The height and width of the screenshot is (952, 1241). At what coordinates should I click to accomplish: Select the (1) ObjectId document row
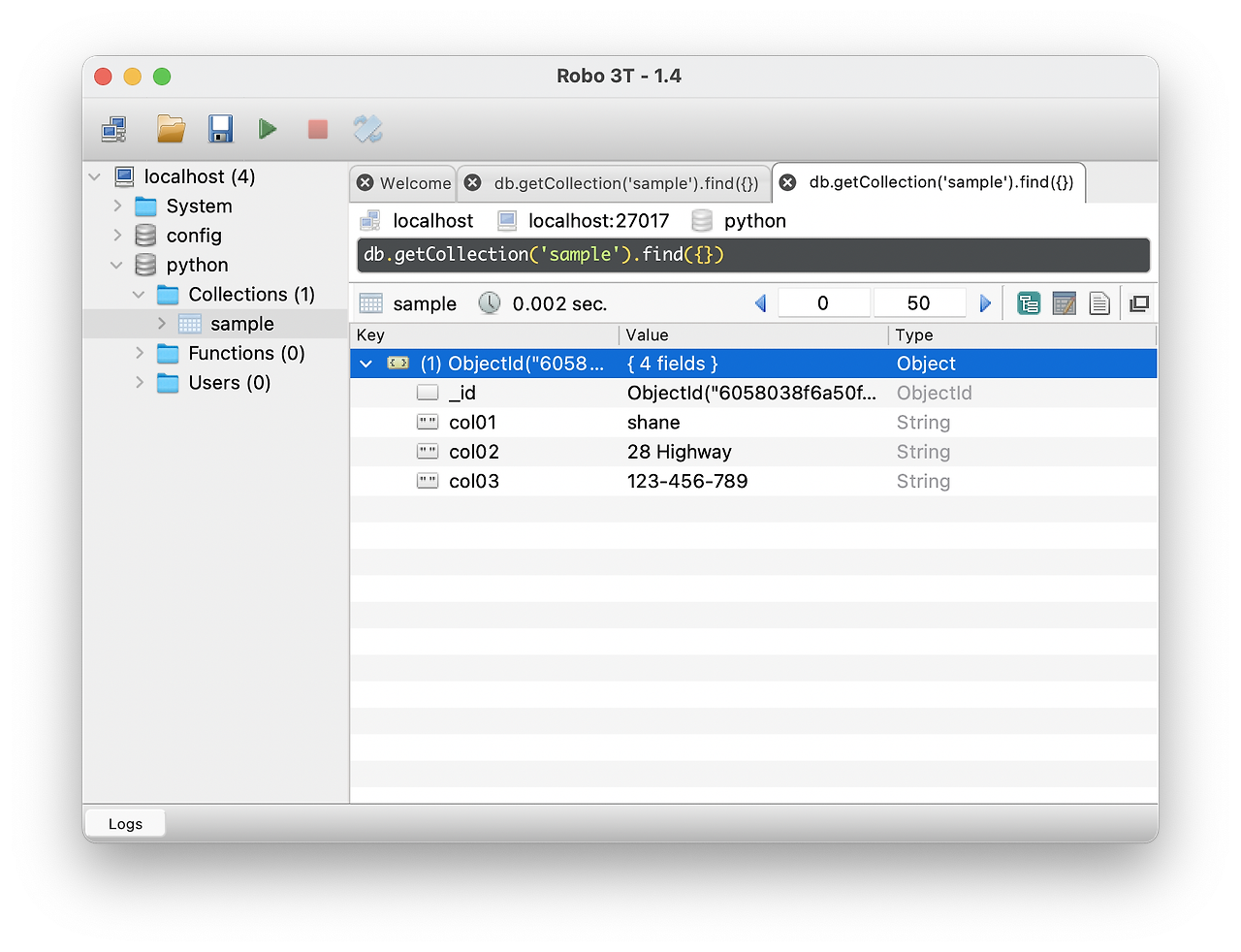[x=753, y=364]
